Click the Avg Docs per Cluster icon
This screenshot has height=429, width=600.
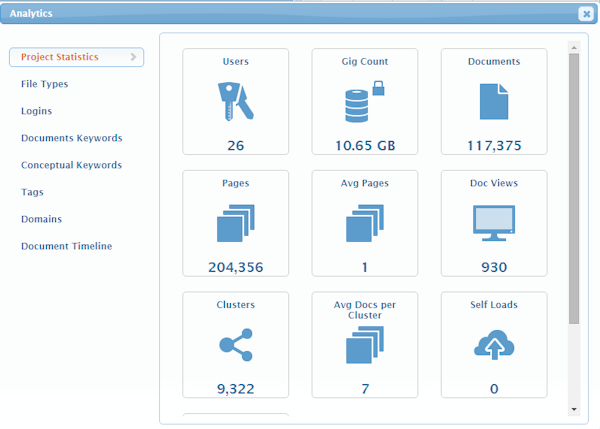pyautogui.click(x=365, y=345)
